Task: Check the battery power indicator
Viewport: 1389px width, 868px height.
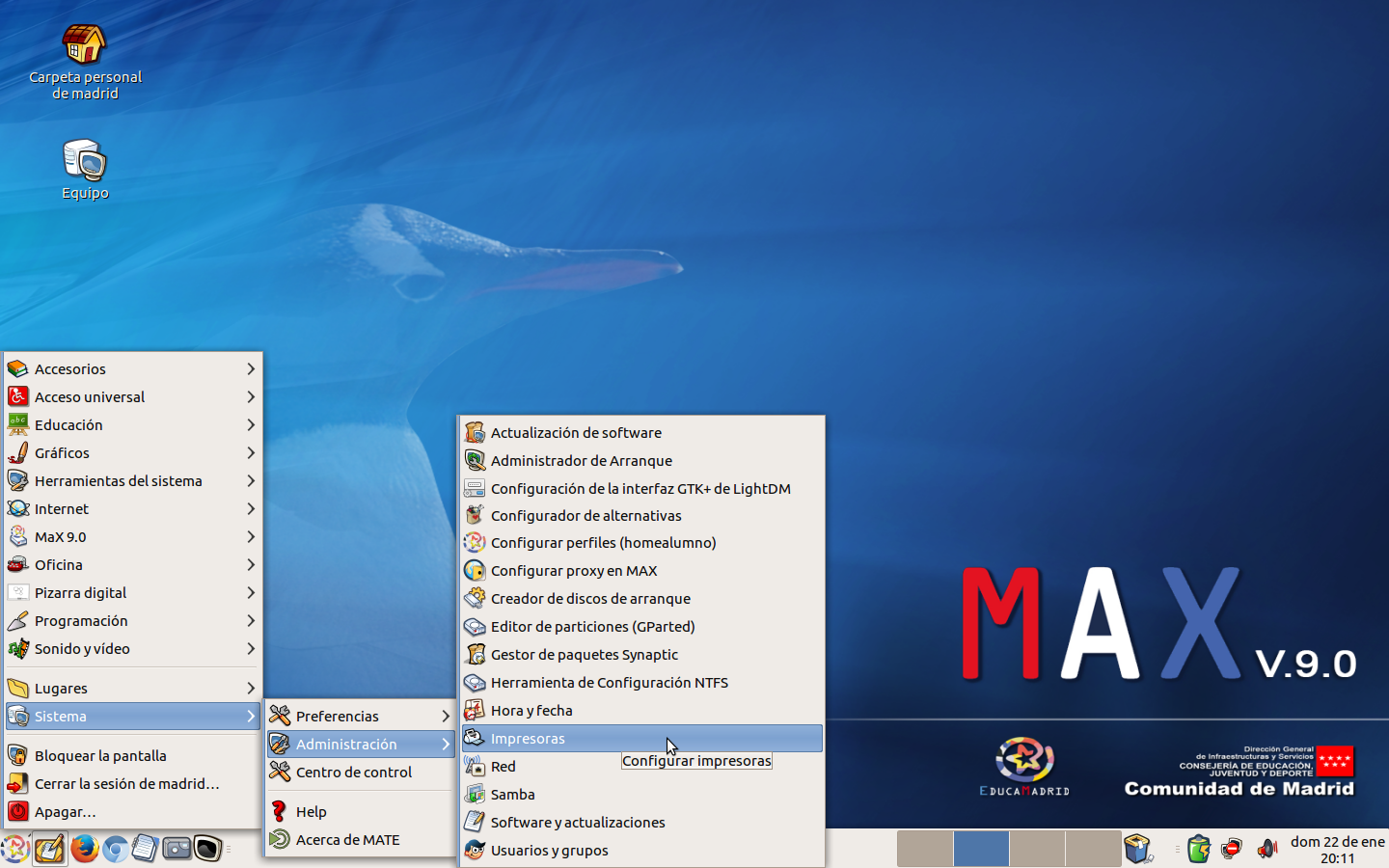Action: click(x=1199, y=849)
